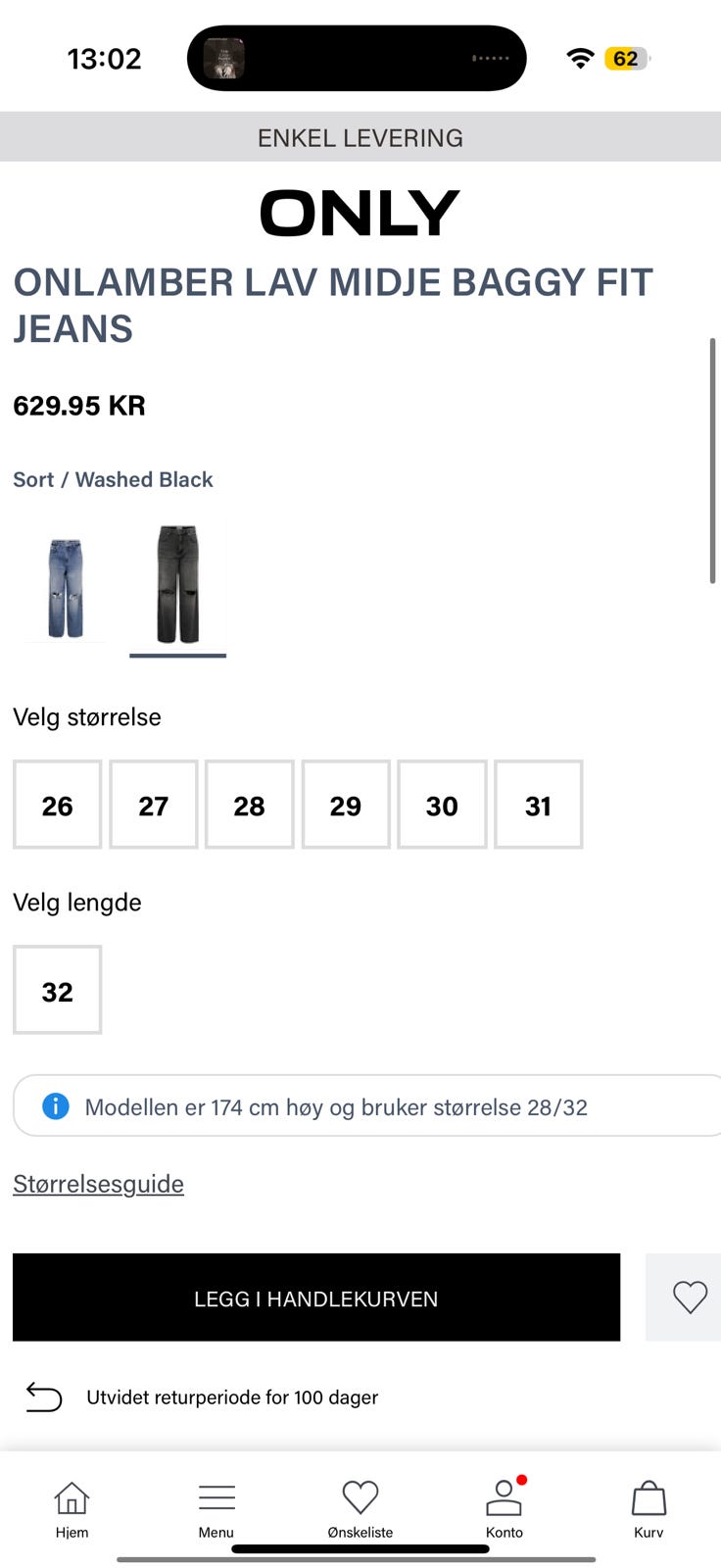Select size 28
This screenshot has height=1568, width=721.
point(249,805)
